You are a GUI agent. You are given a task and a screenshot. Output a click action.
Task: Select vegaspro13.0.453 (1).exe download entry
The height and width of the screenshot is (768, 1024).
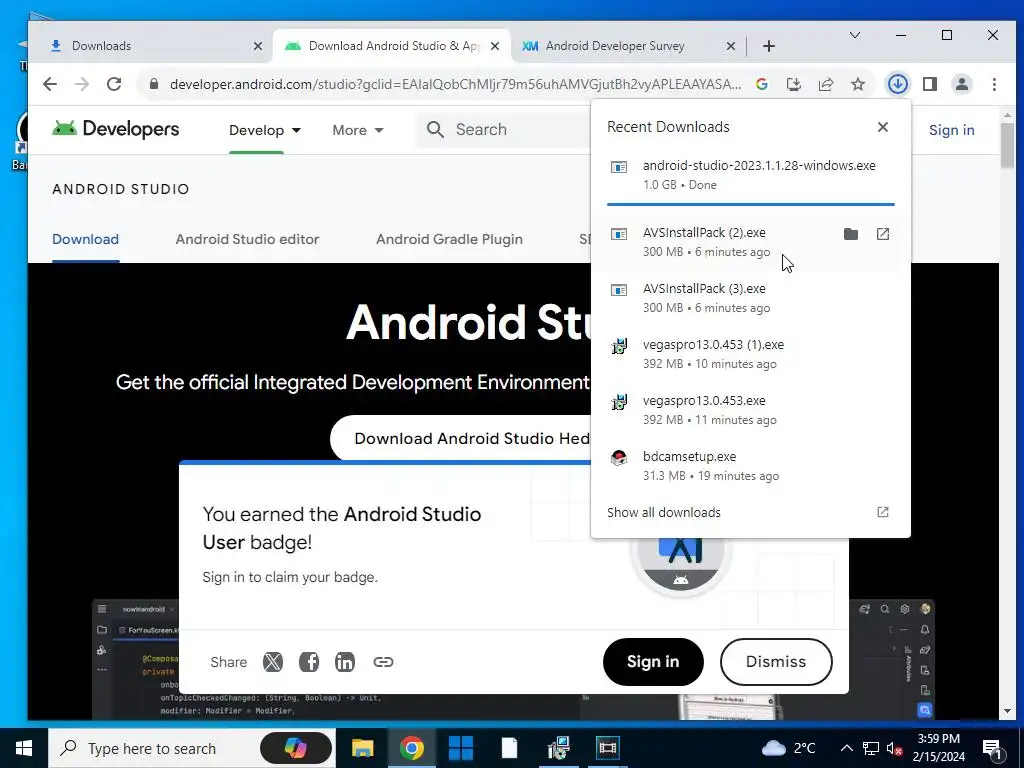[750, 354]
